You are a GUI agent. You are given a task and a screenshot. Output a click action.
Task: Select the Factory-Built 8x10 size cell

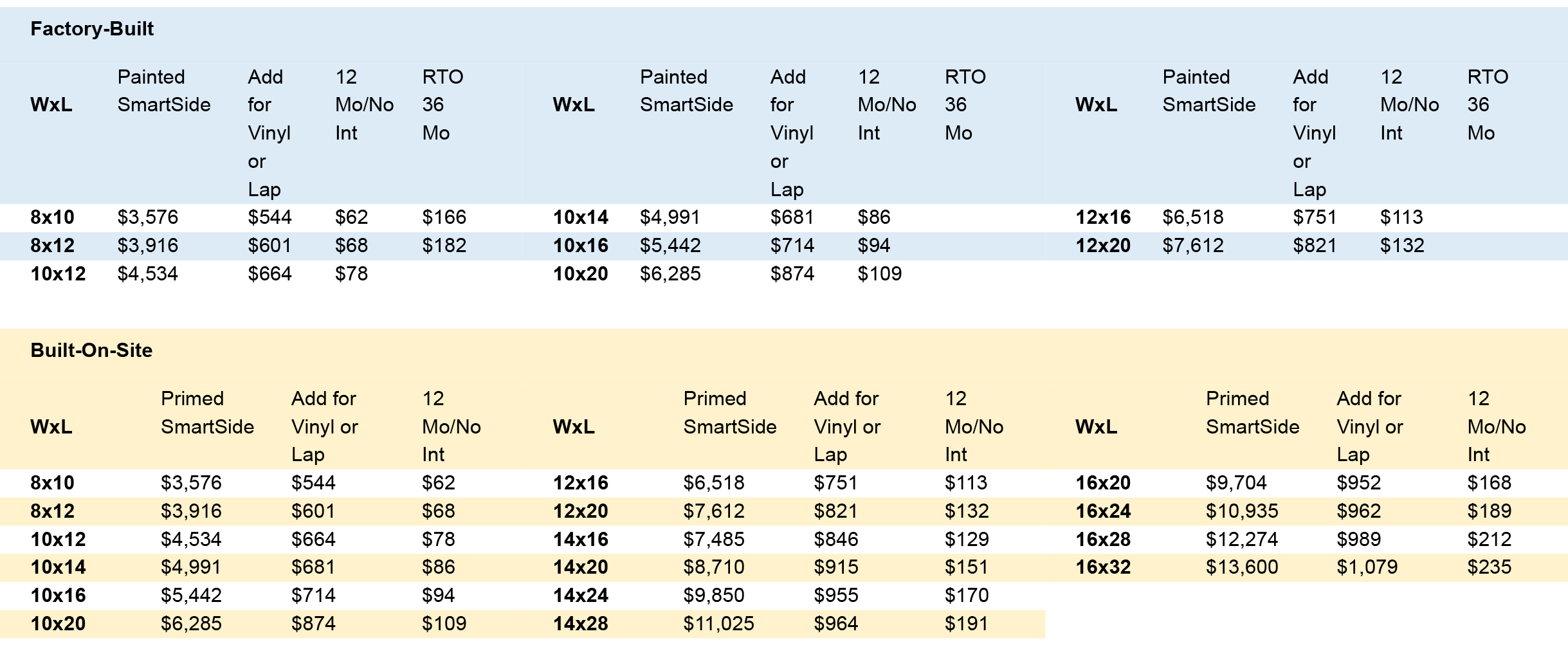click(52, 217)
